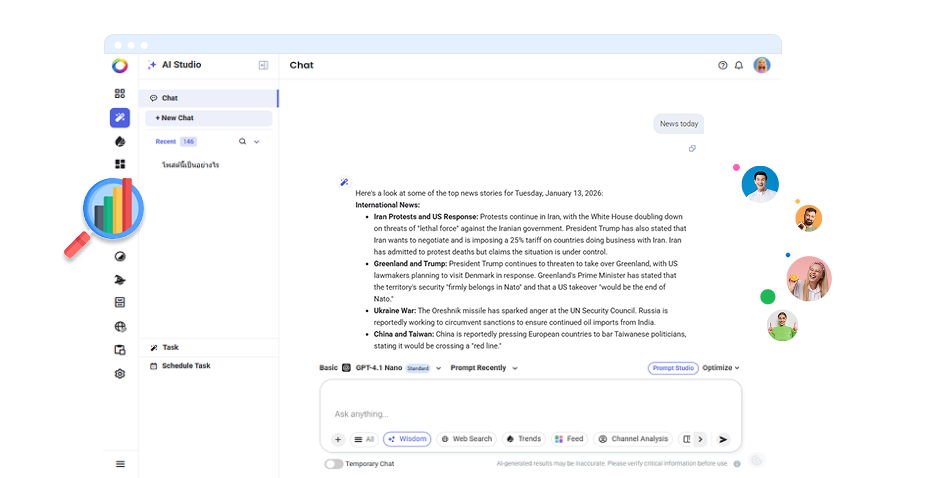
Task: Enable the Trends chip
Action: [x=524, y=439]
